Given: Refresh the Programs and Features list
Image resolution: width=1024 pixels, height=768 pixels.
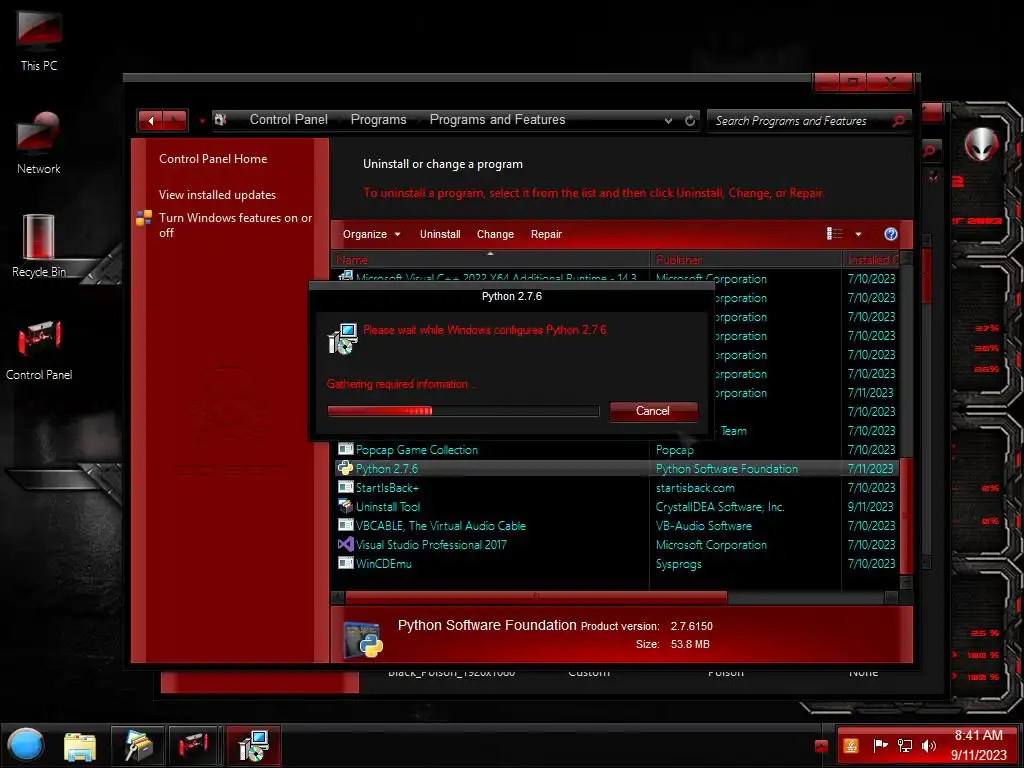Looking at the screenshot, I should 690,120.
